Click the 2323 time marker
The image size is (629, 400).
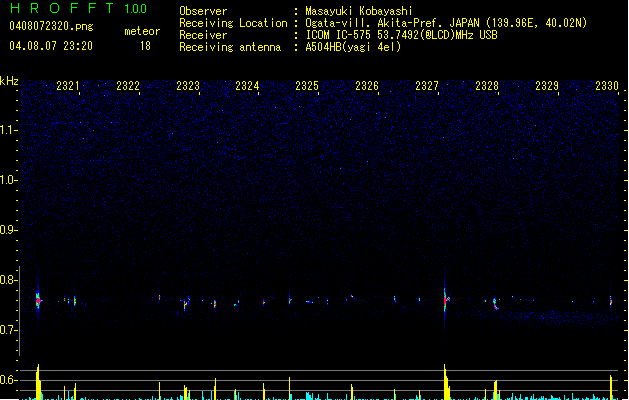coord(188,85)
